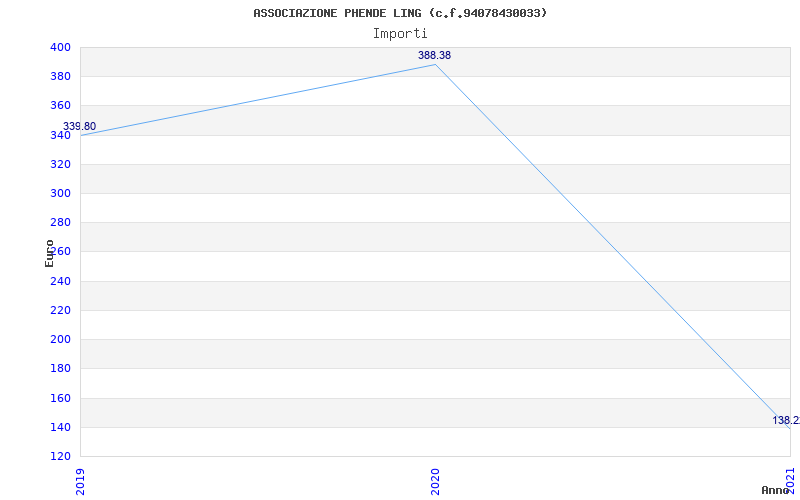Screen dimensions: 800x500
Task: Select the 339.80 data label
Action: [x=79, y=127]
